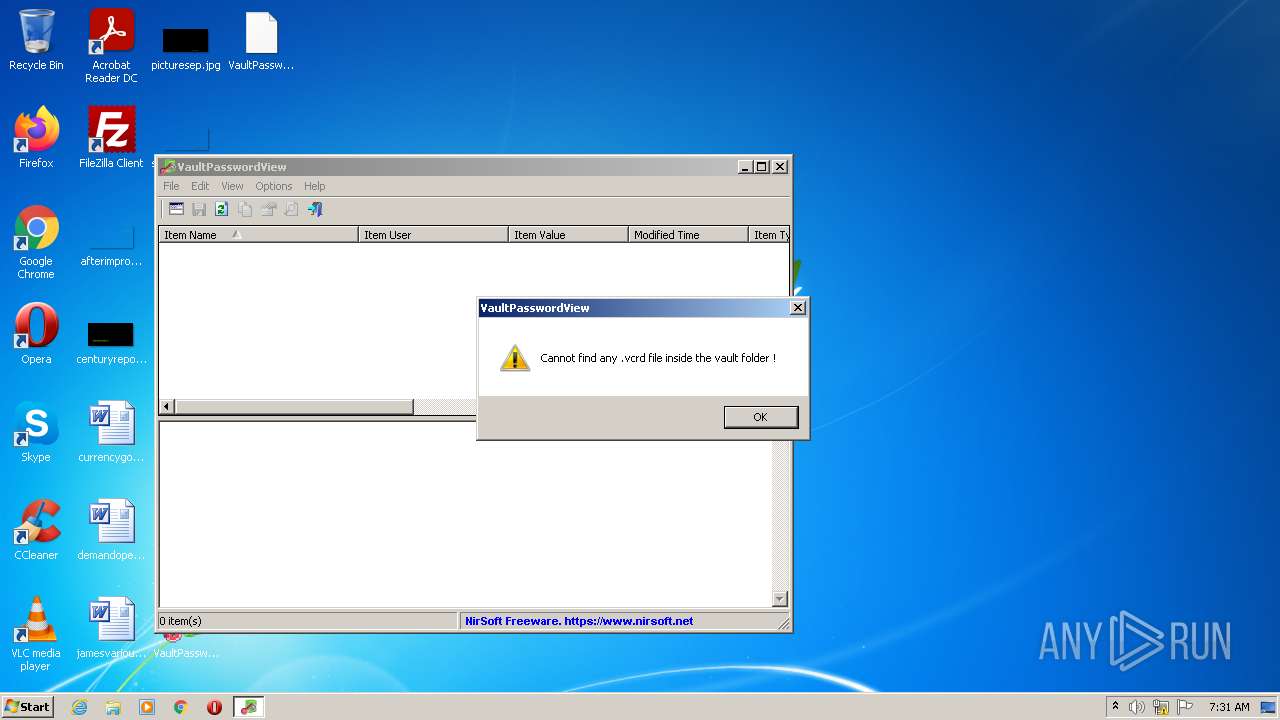
Task: Open the View menu
Action: point(232,186)
